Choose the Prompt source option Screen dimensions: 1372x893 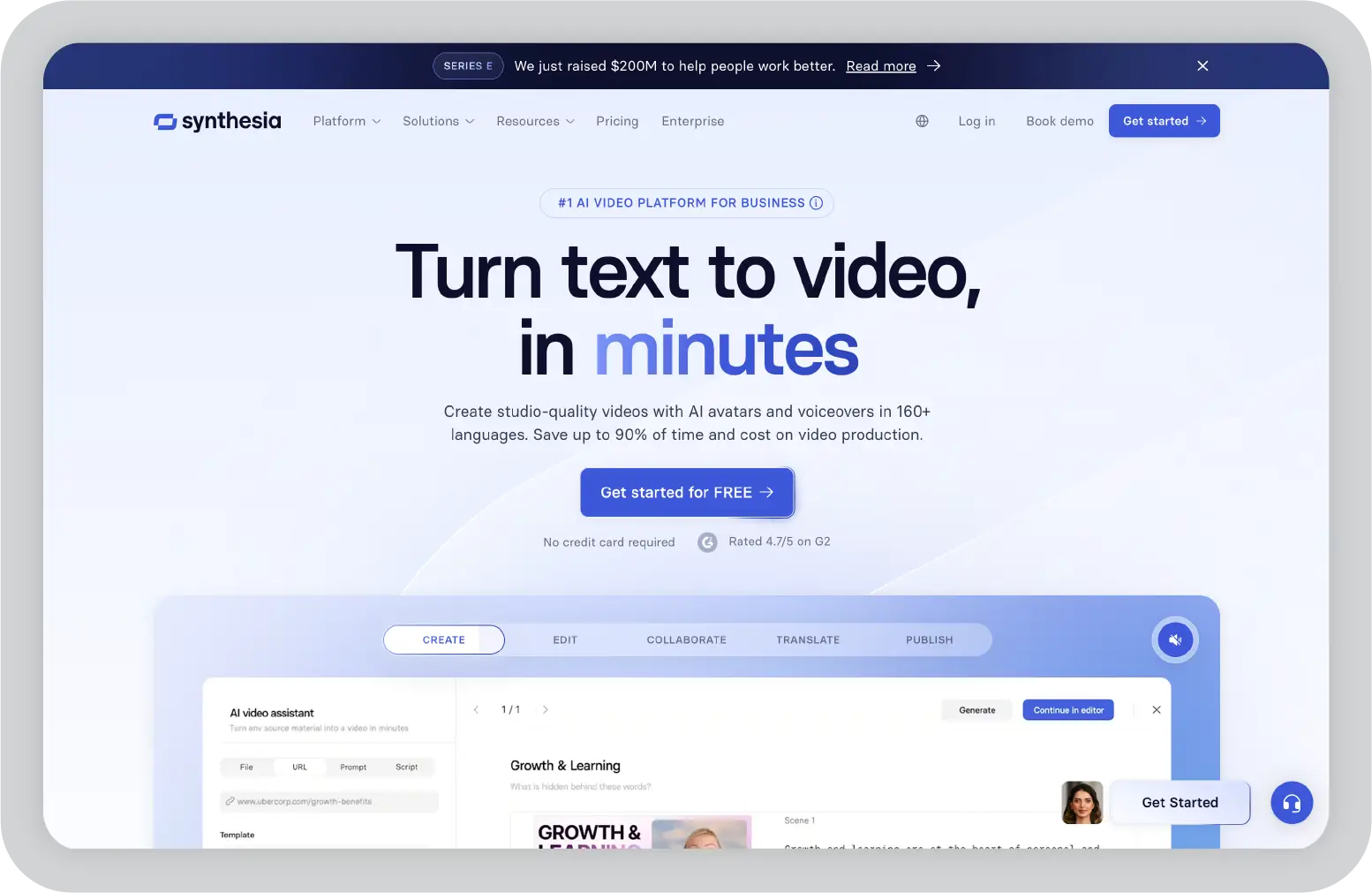point(353,768)
